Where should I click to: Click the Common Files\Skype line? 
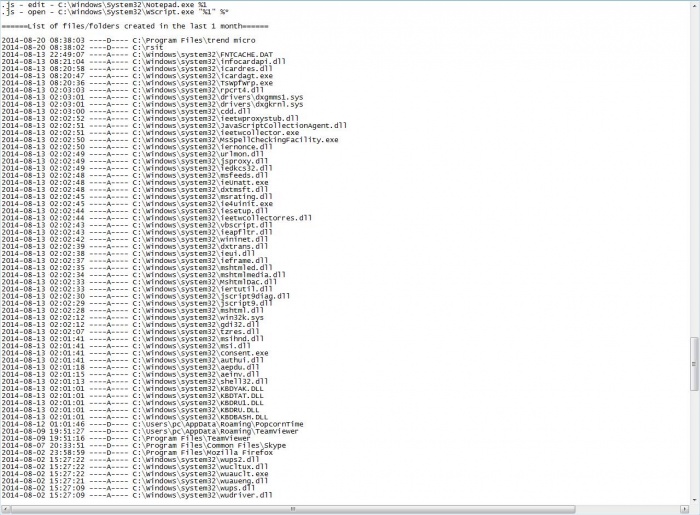144,445
